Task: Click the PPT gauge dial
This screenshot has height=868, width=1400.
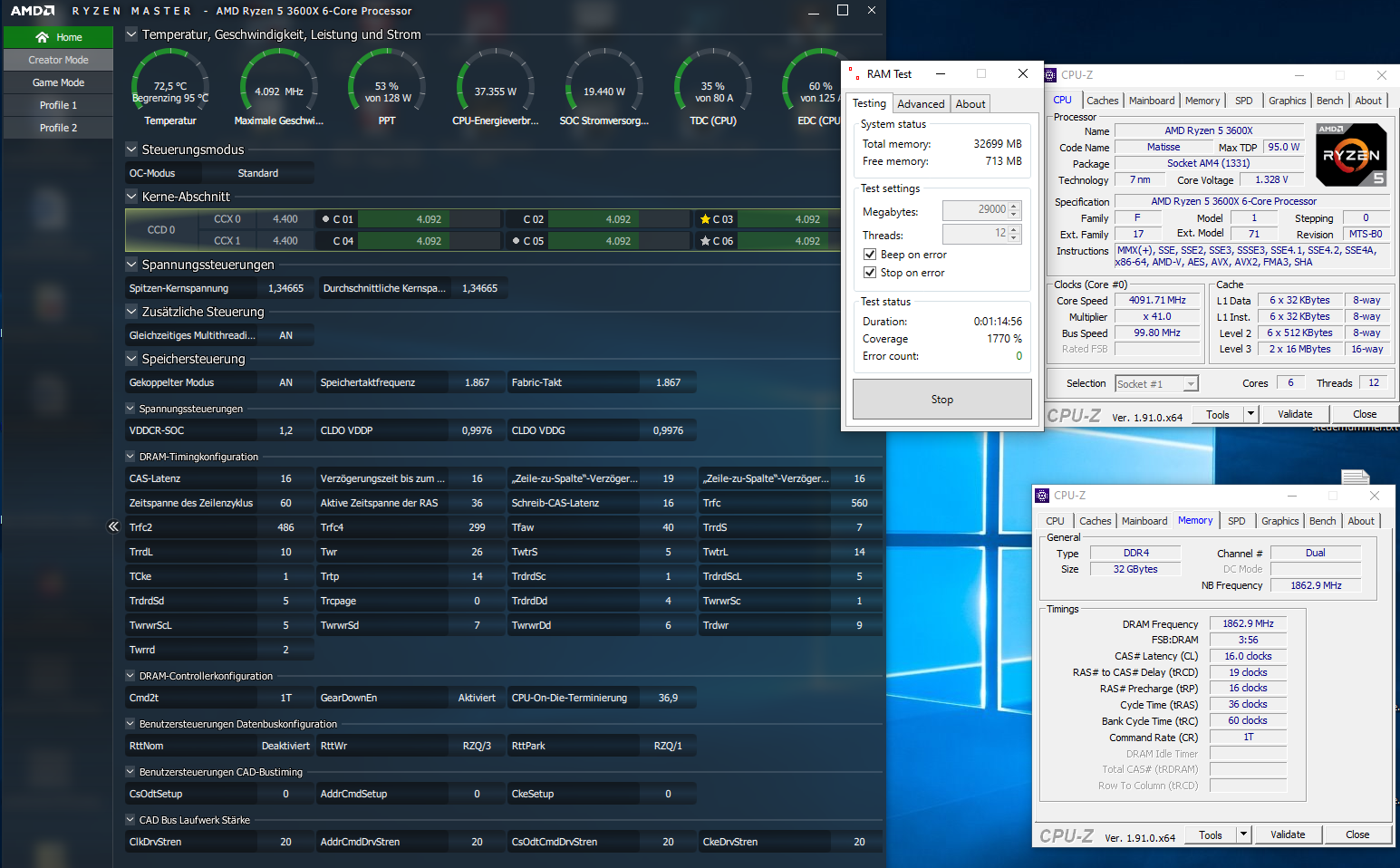Action: pos(387,86)
